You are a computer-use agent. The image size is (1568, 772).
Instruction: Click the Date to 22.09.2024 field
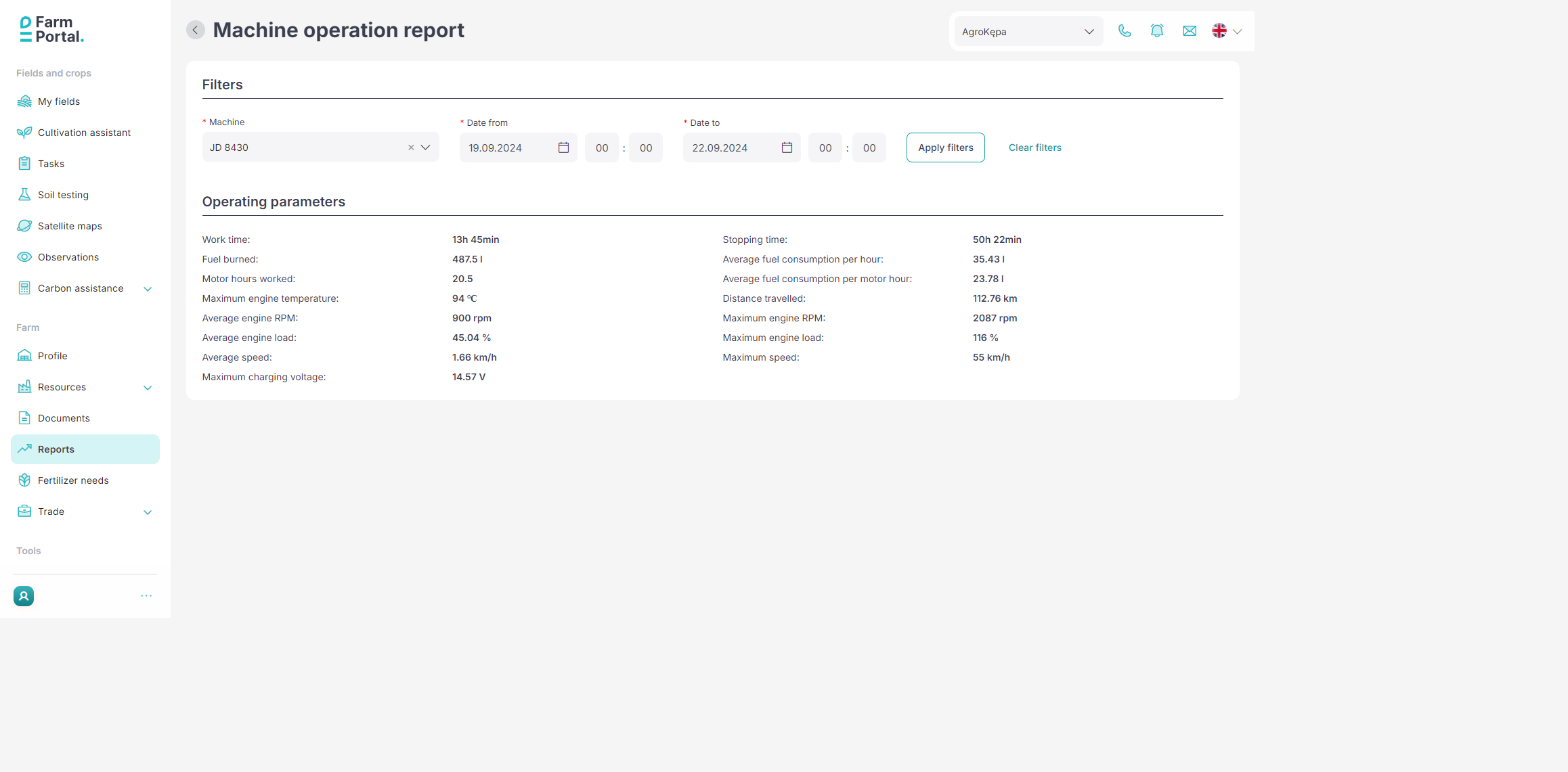741,147
